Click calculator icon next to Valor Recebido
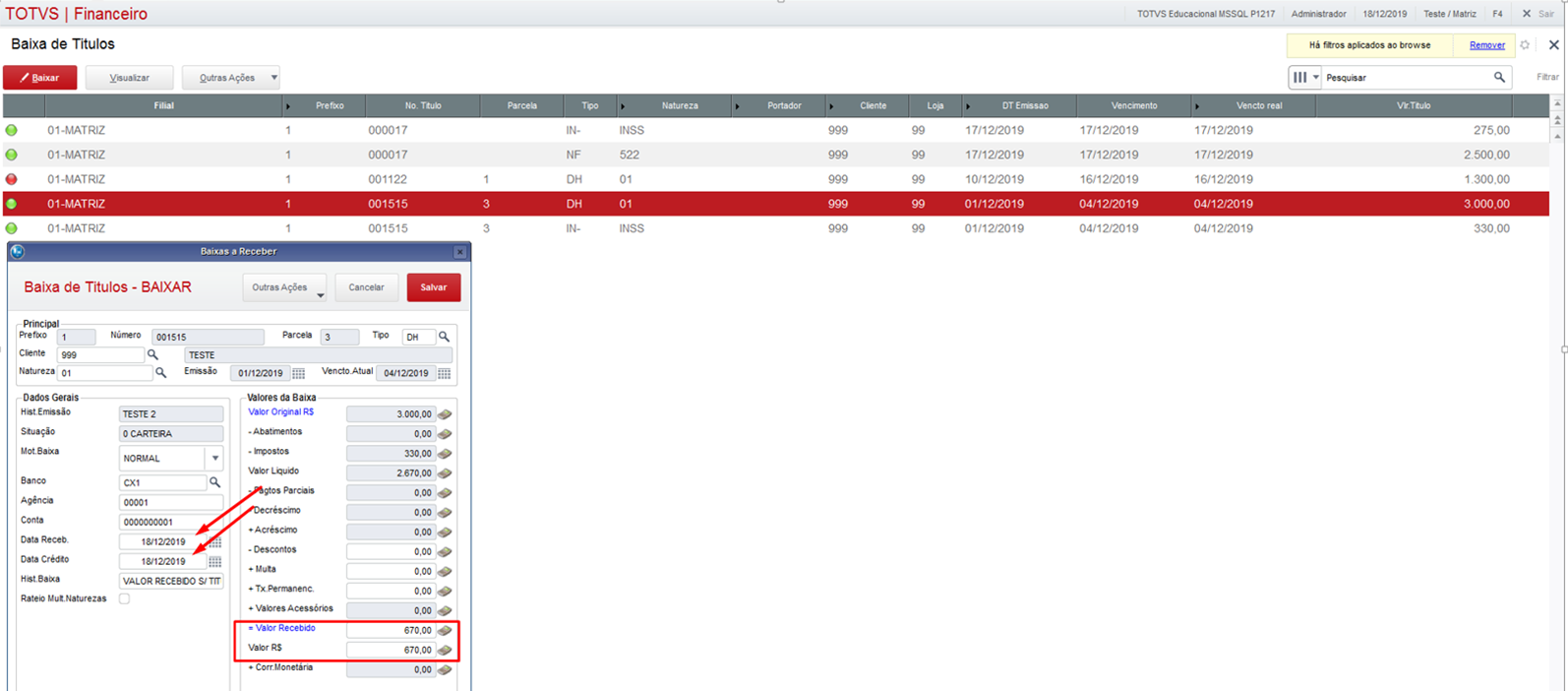 click(445, 631)
